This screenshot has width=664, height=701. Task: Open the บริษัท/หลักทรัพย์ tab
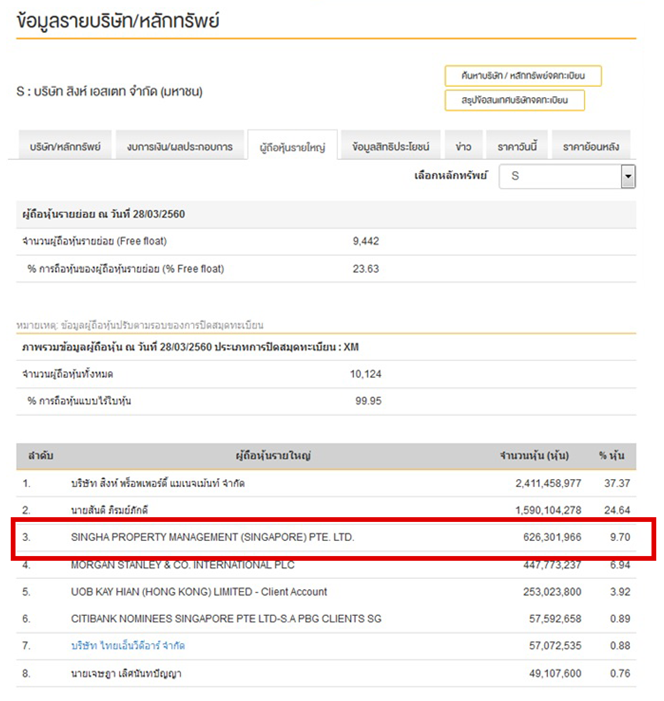64,147
